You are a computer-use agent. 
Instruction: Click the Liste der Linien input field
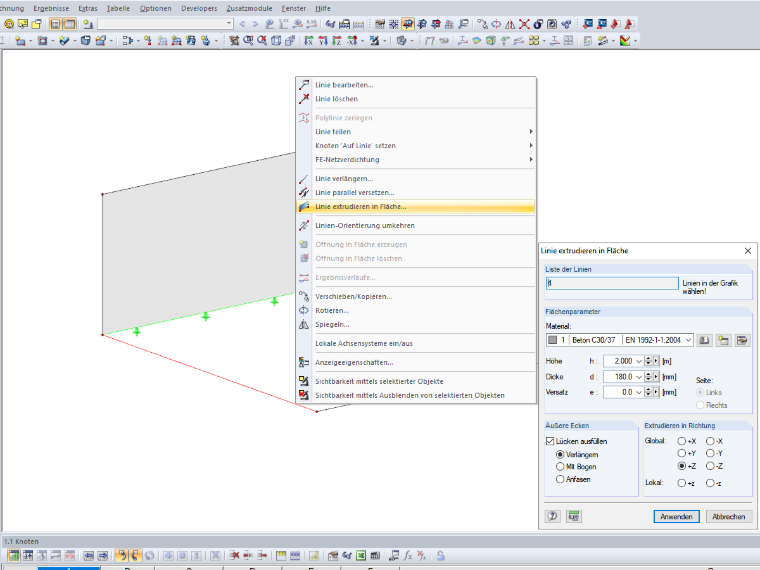click(x=612, y=283)
